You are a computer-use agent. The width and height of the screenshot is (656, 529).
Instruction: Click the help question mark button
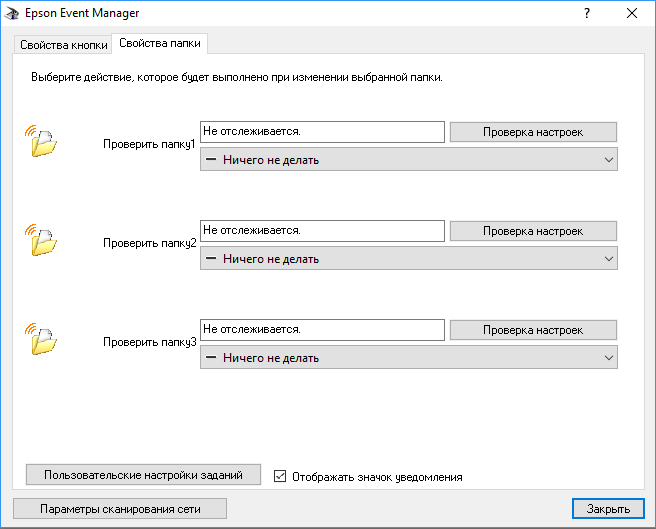586,13
